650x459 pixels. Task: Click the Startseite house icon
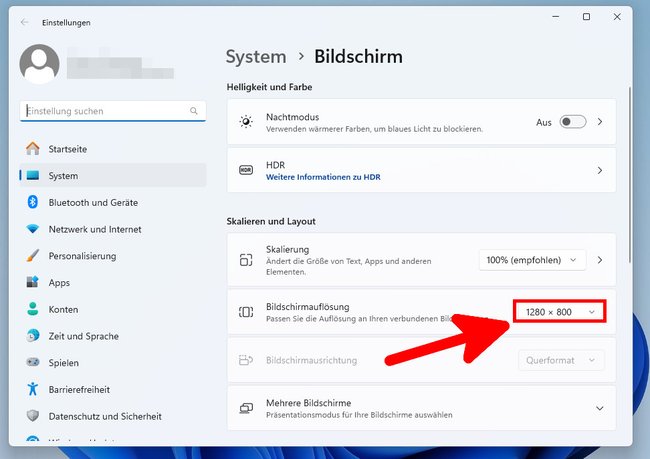[33, 148]
